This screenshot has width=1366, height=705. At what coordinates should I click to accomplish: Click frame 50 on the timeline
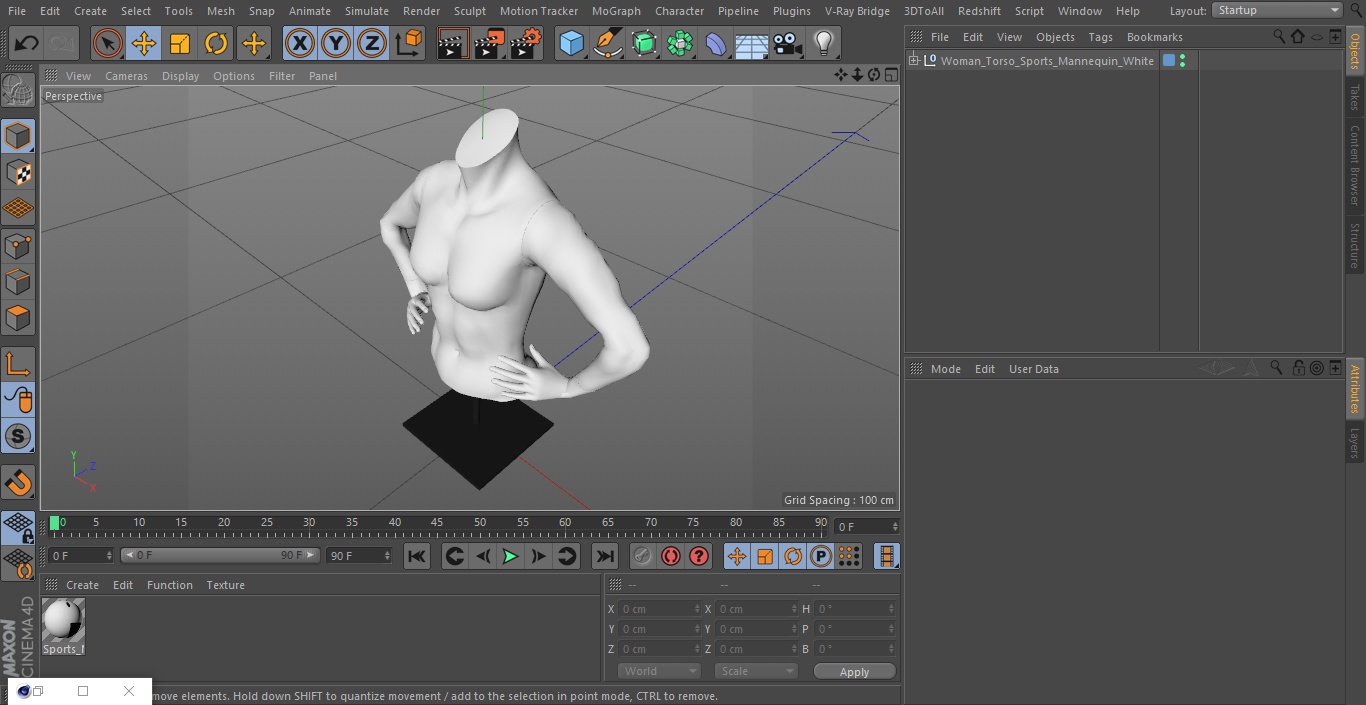480,523
